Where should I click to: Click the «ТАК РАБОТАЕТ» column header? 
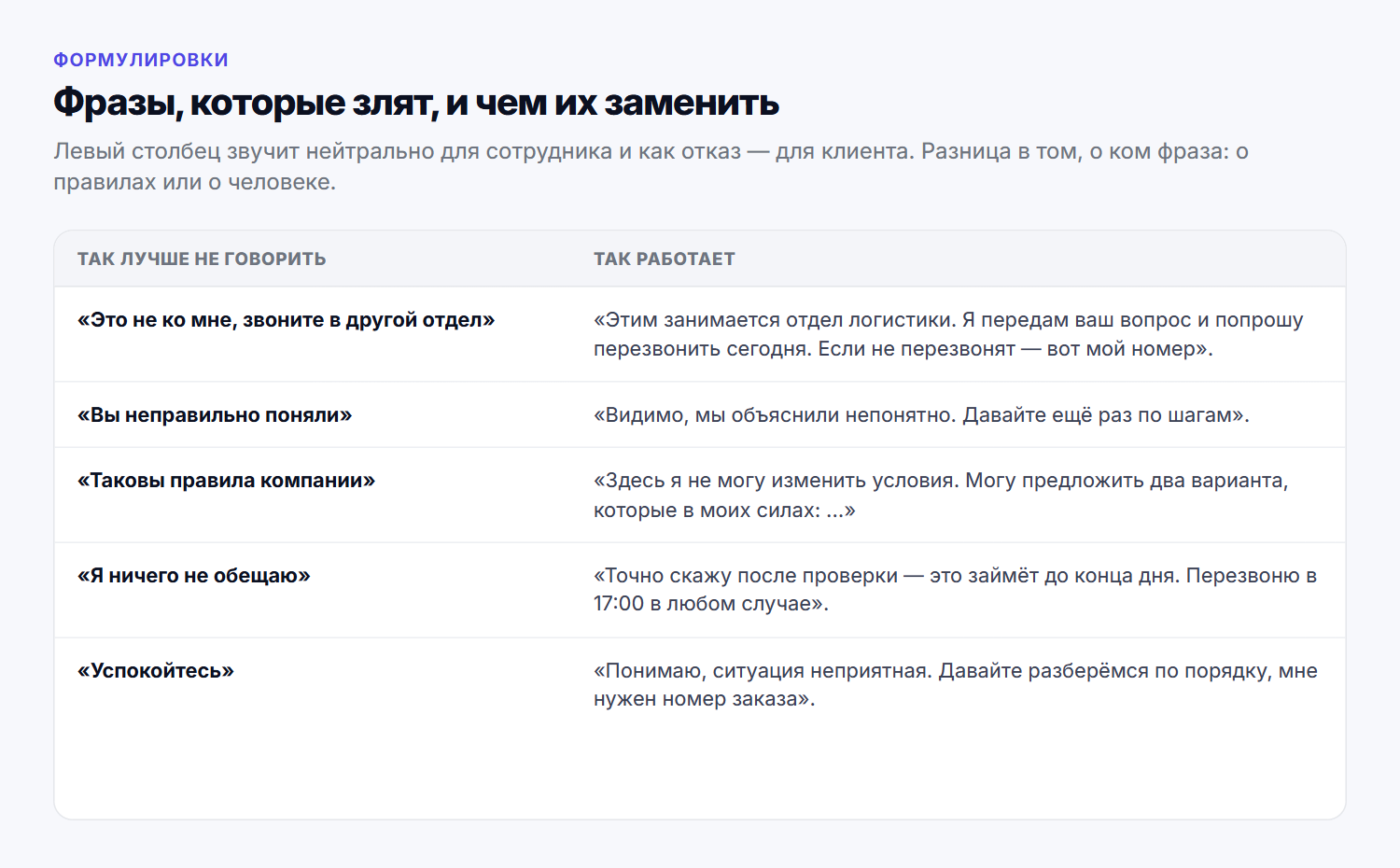tap(665, 259)
